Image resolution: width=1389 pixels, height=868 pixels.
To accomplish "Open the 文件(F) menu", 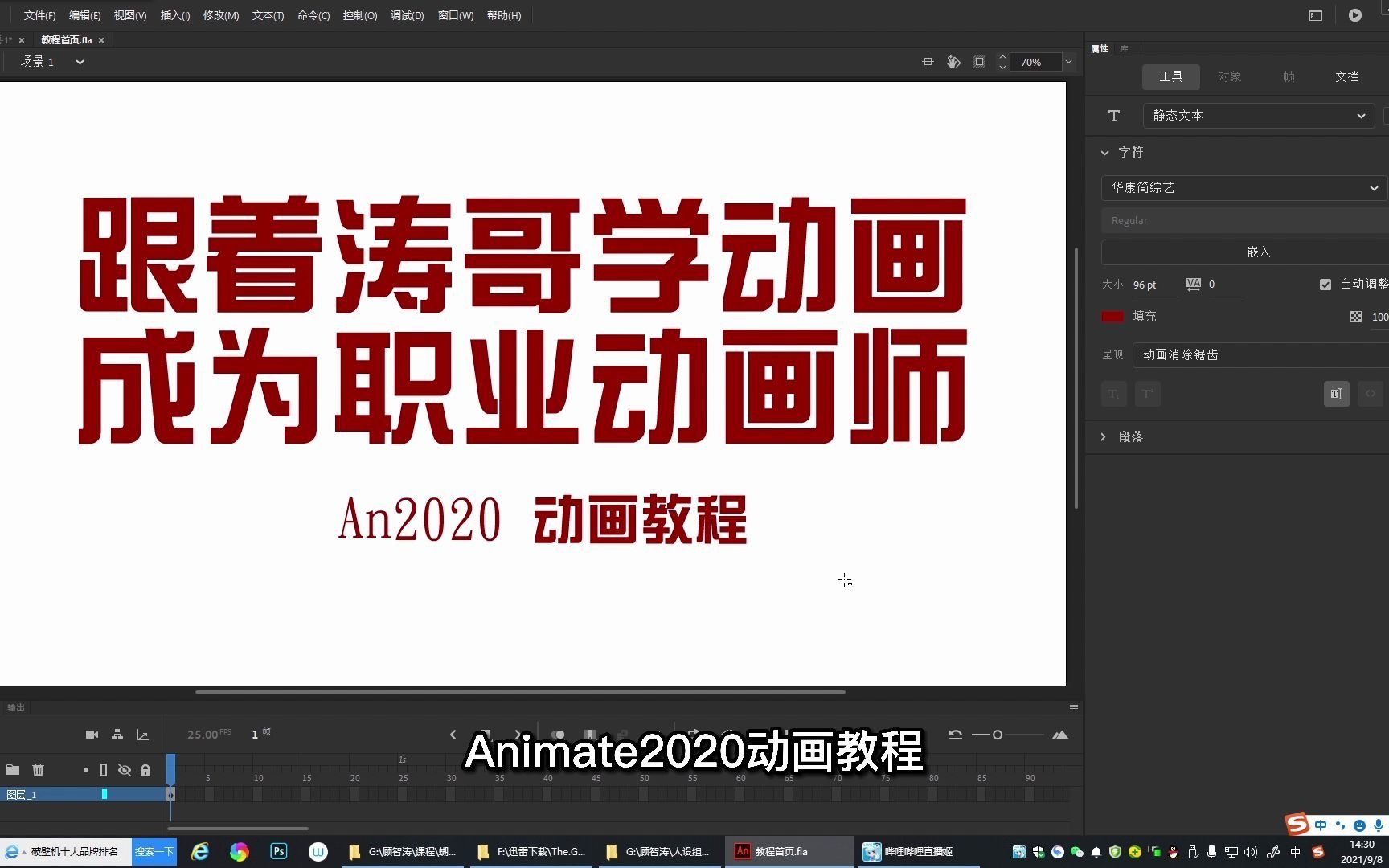I will (39, 15).
